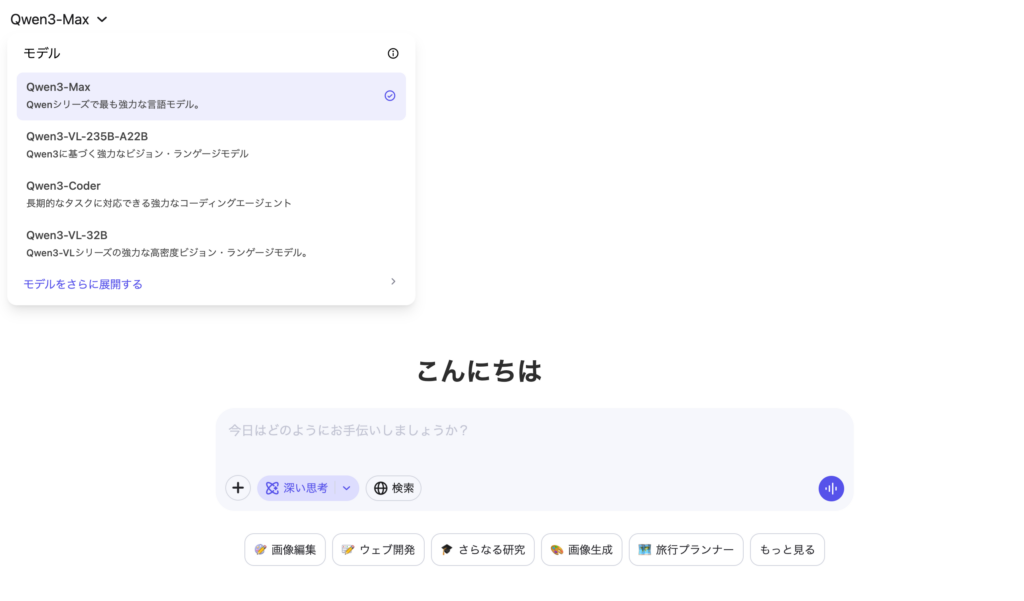This screenshot has height=601, width=1024.
Task: Open the 深い思考 dropdown arrow
Action: click(347, 488)
